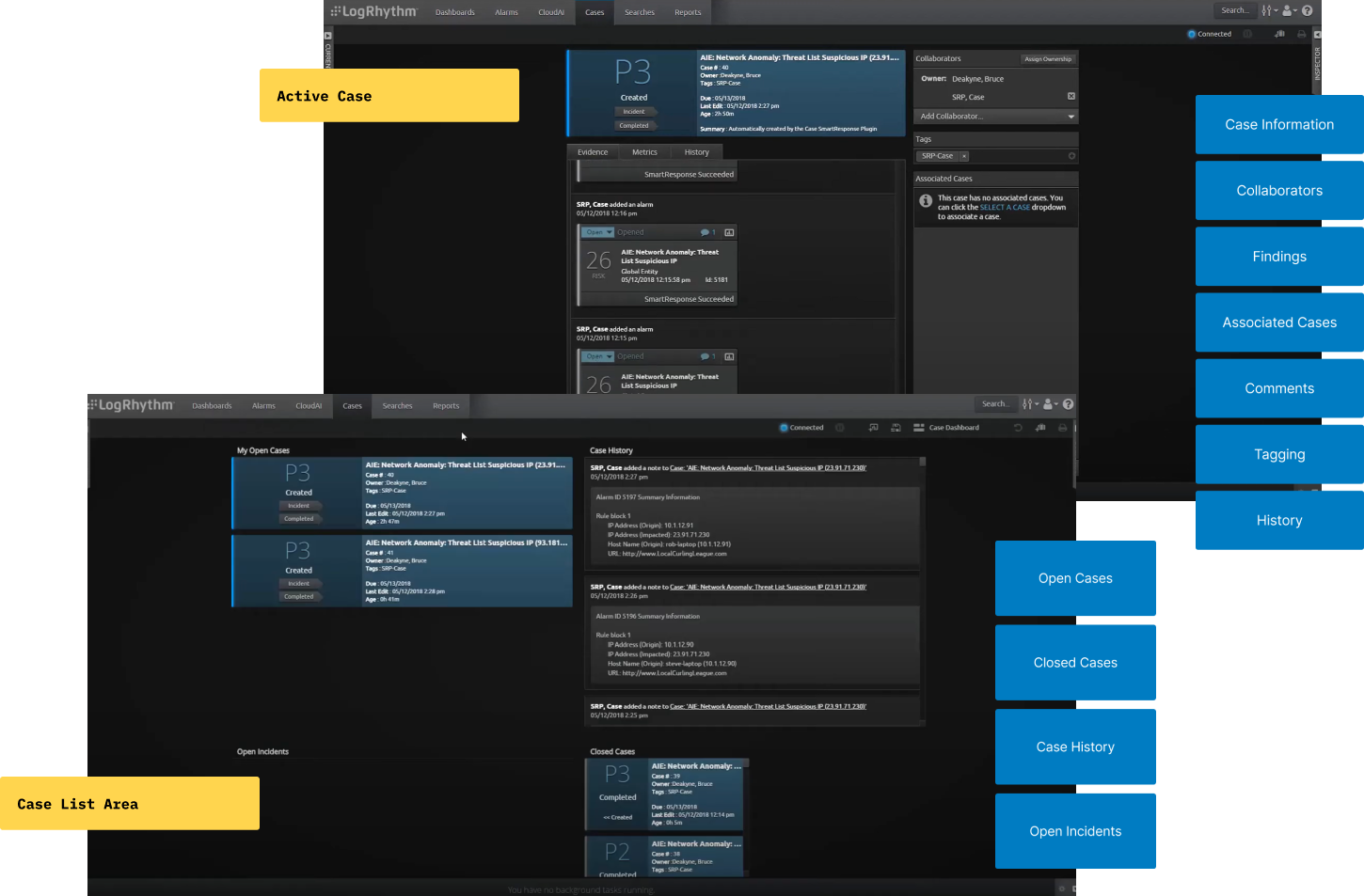The width and height of the screenshot is (1364, 896).
Task: Open user account menu in upper window
Action: tap(1289, 10)
